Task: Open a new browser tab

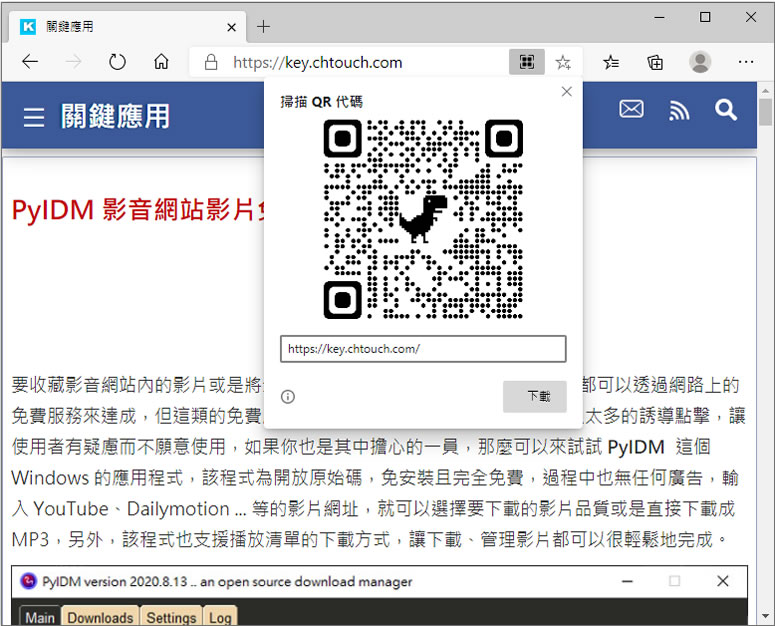Action: (263, 26)
